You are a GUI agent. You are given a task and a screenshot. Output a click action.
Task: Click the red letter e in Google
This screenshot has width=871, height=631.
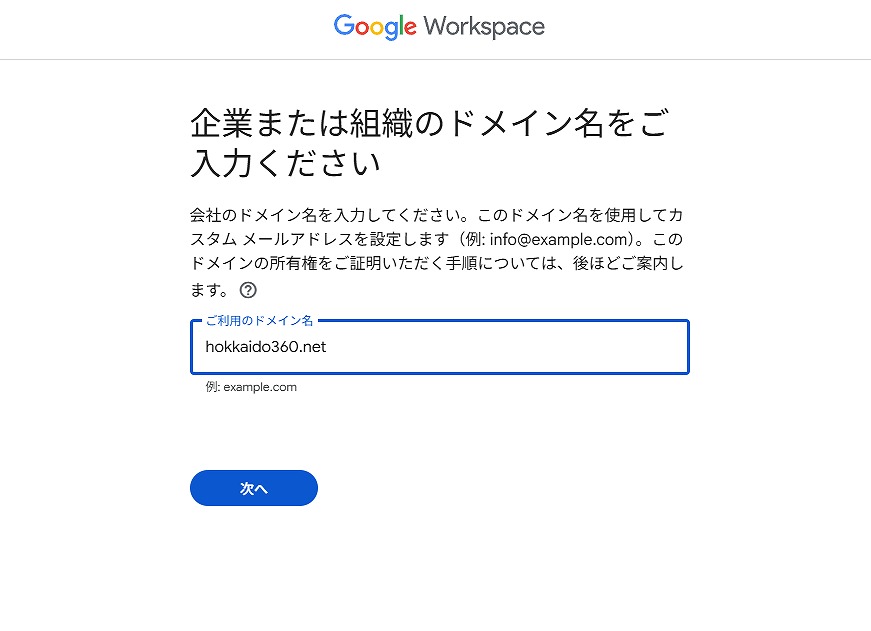point(409,29)
